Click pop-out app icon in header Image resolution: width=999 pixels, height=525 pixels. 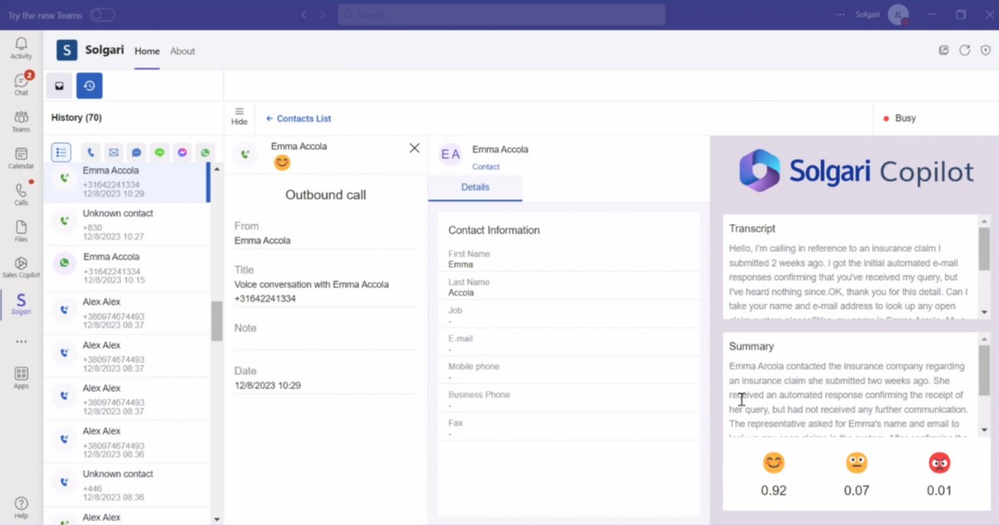point(944,50)
